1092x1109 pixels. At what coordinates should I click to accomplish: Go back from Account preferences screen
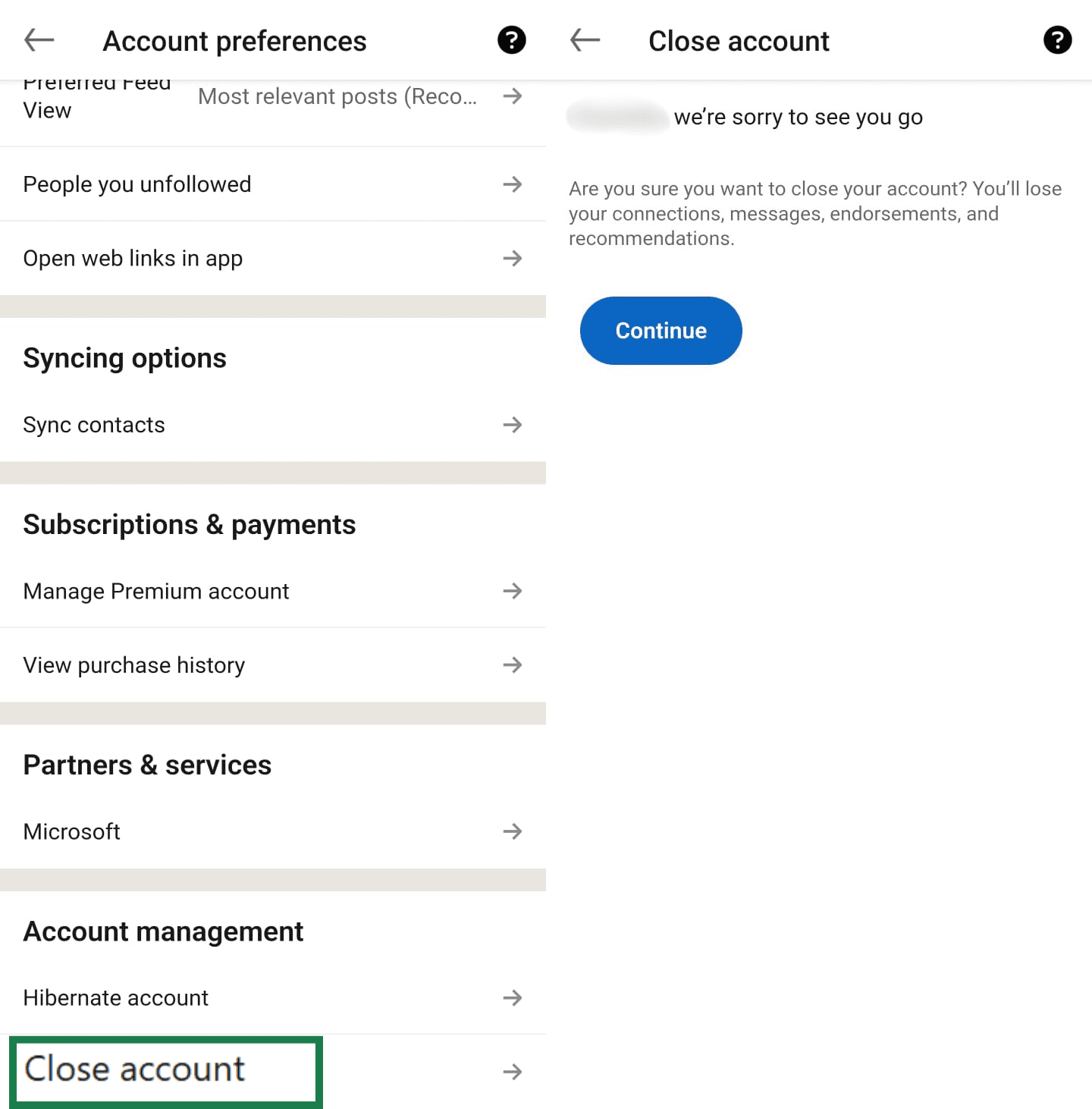click(x=37, y=40)
